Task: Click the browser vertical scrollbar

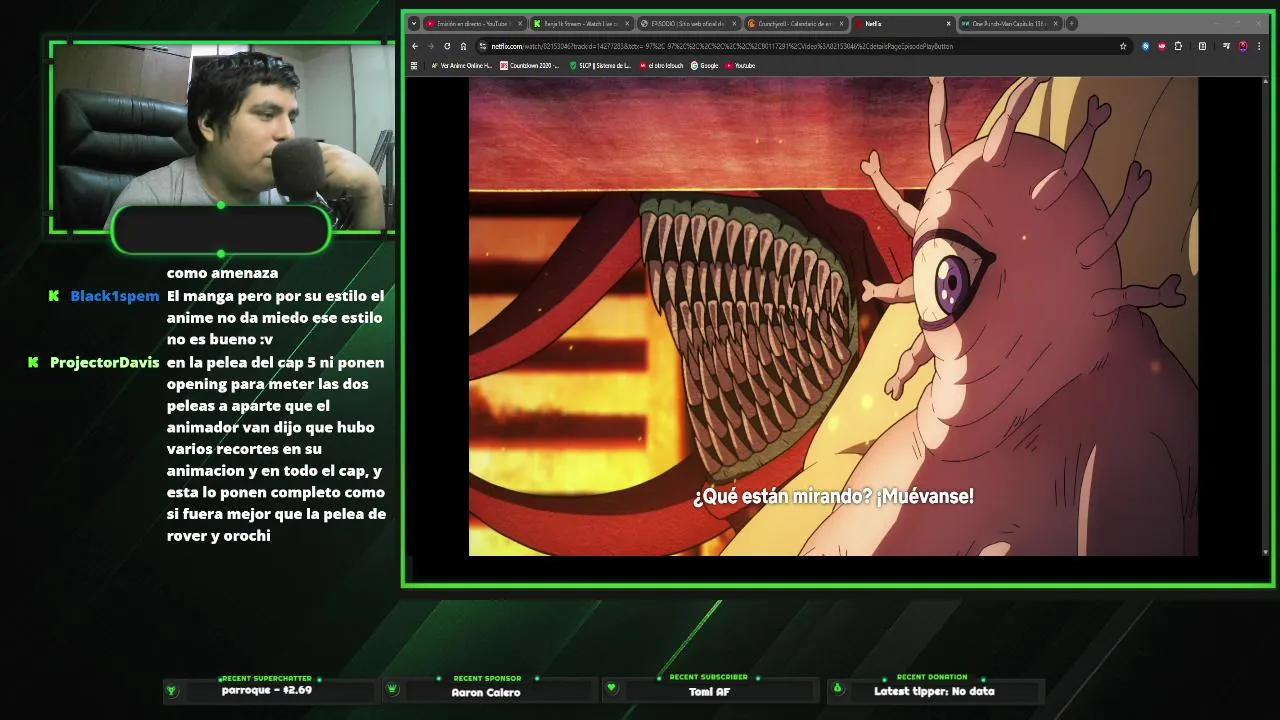Action: pos(1265,316)
